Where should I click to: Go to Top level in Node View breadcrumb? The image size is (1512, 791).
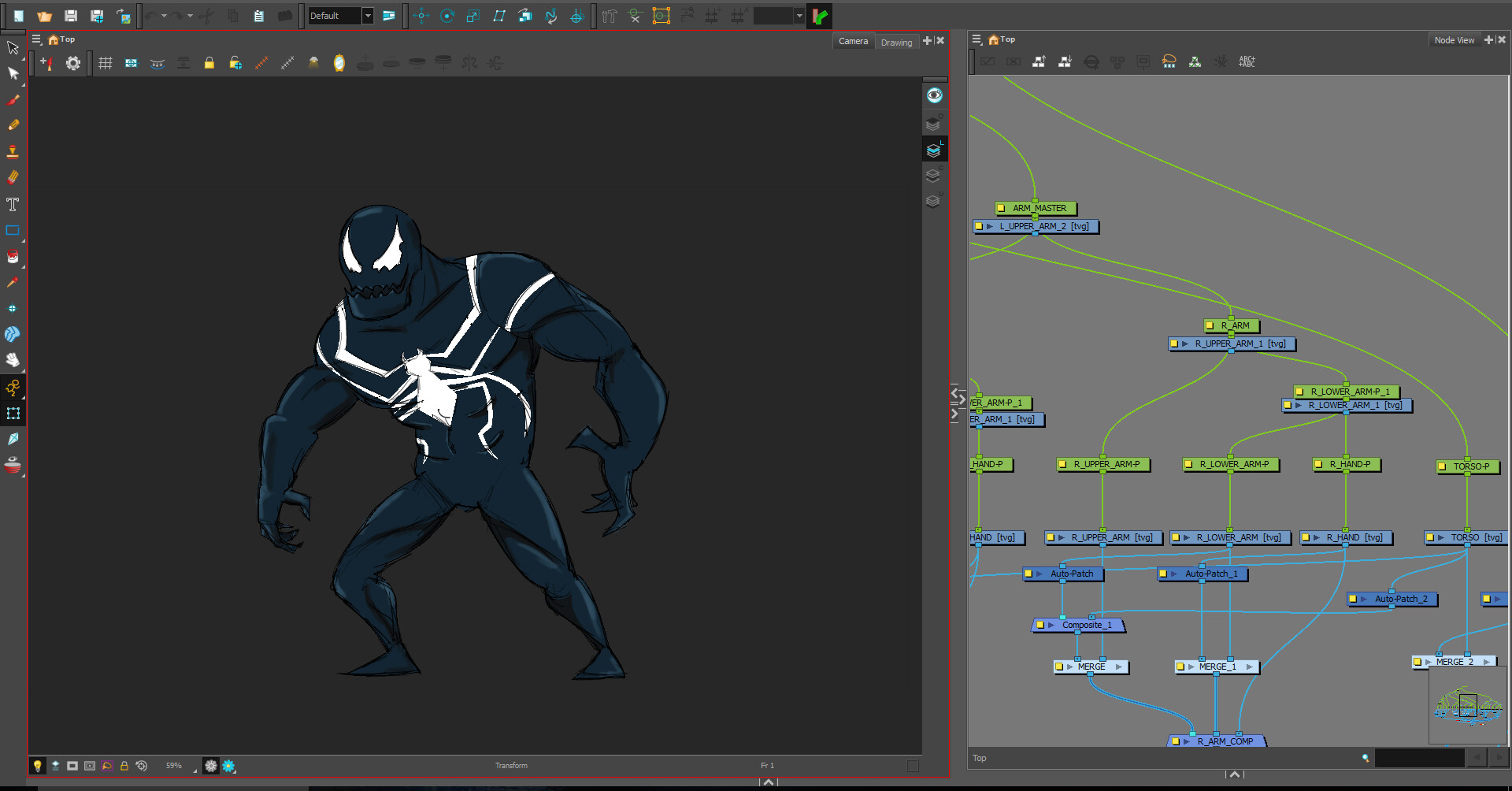1002,39
